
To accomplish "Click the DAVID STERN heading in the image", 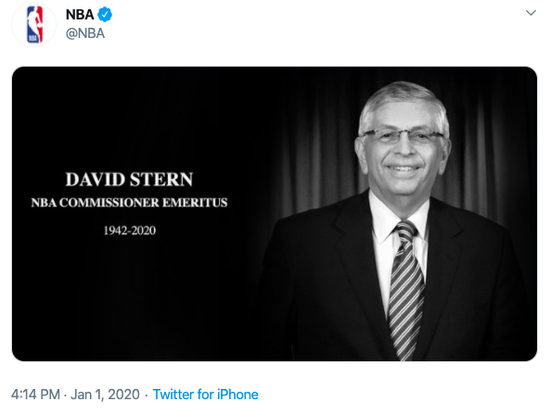I will [129, 179].
